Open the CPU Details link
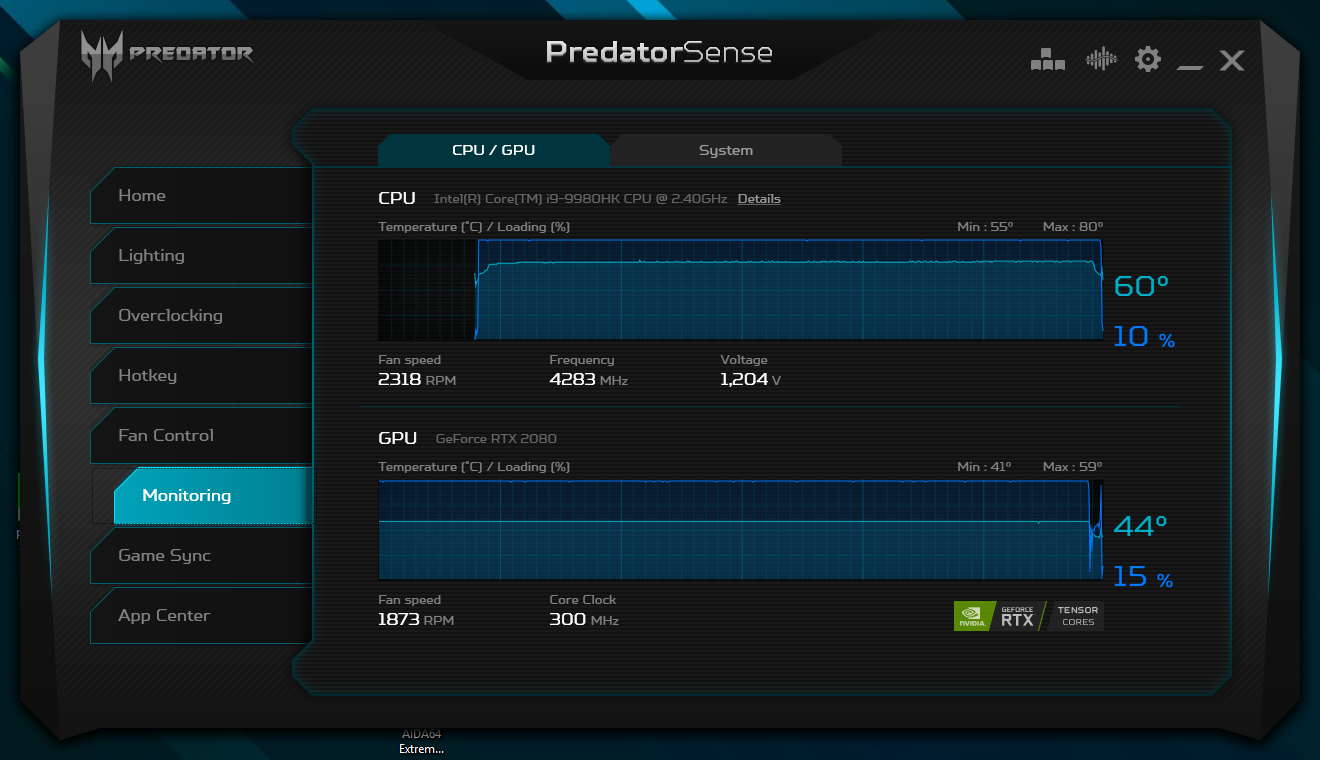 tap(759, 199)
